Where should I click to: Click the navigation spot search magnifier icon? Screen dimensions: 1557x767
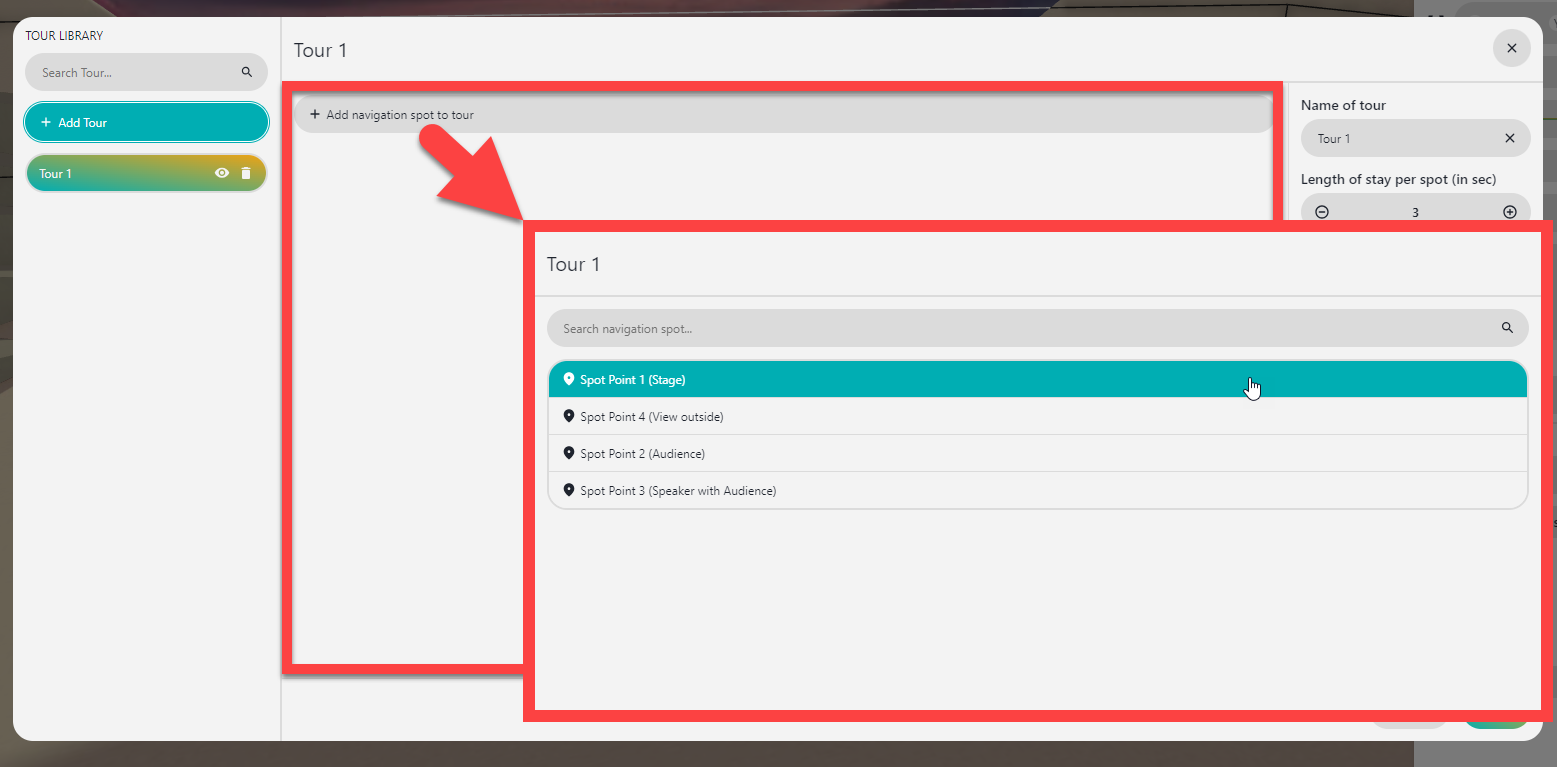[1507, 328]
